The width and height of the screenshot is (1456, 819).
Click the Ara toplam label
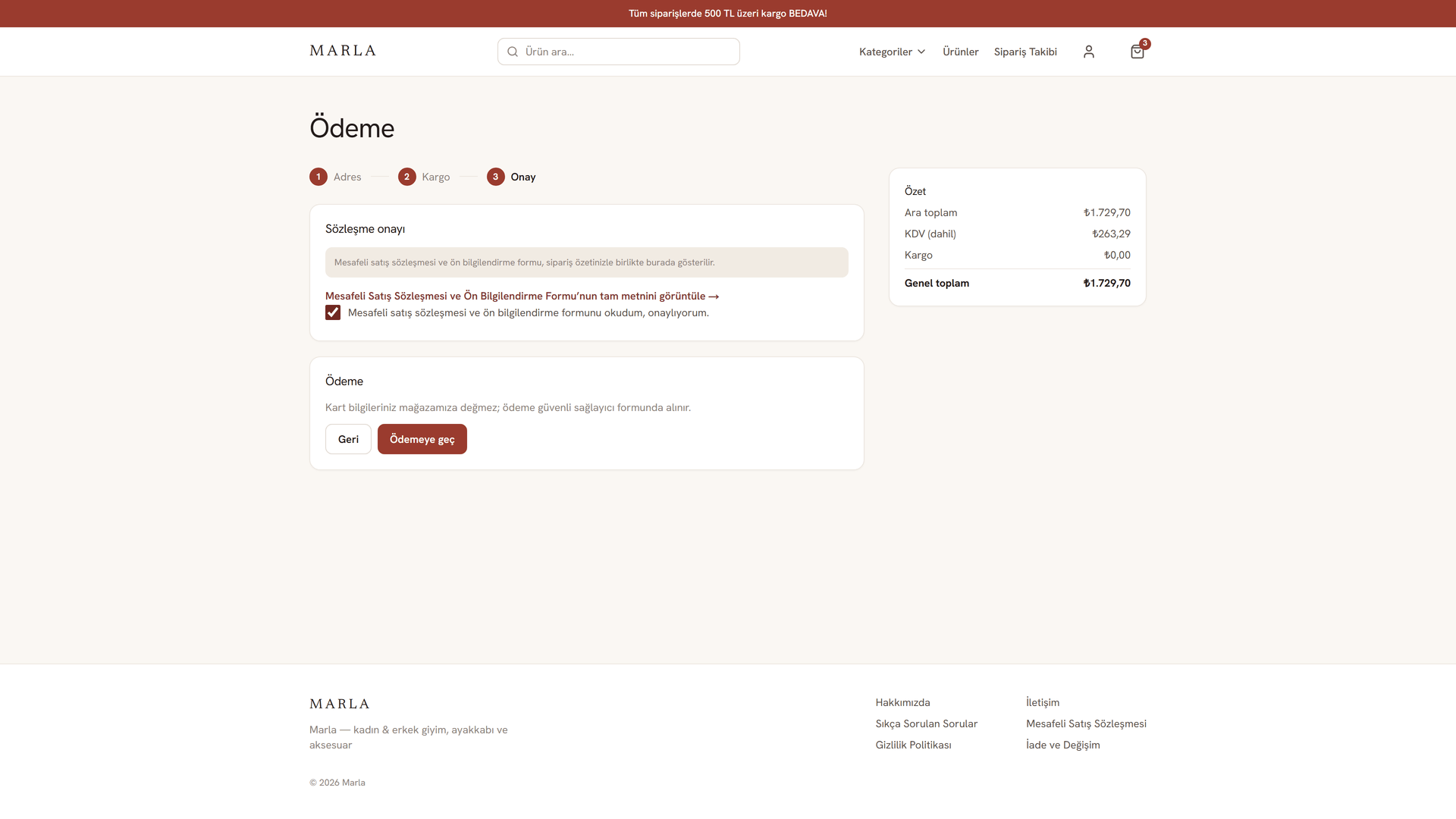(x=930, y=212)
